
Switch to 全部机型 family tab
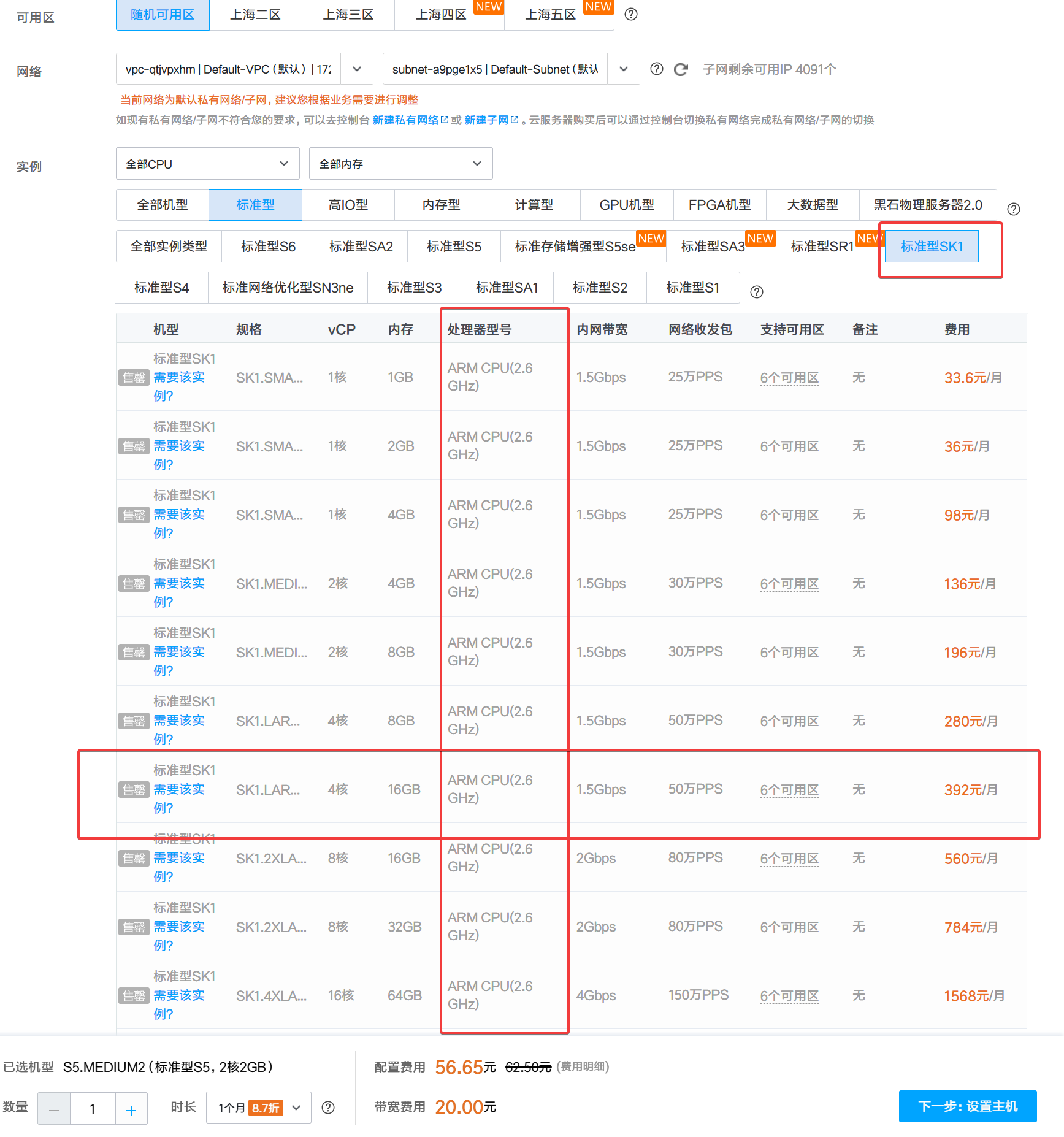(162, 205)
